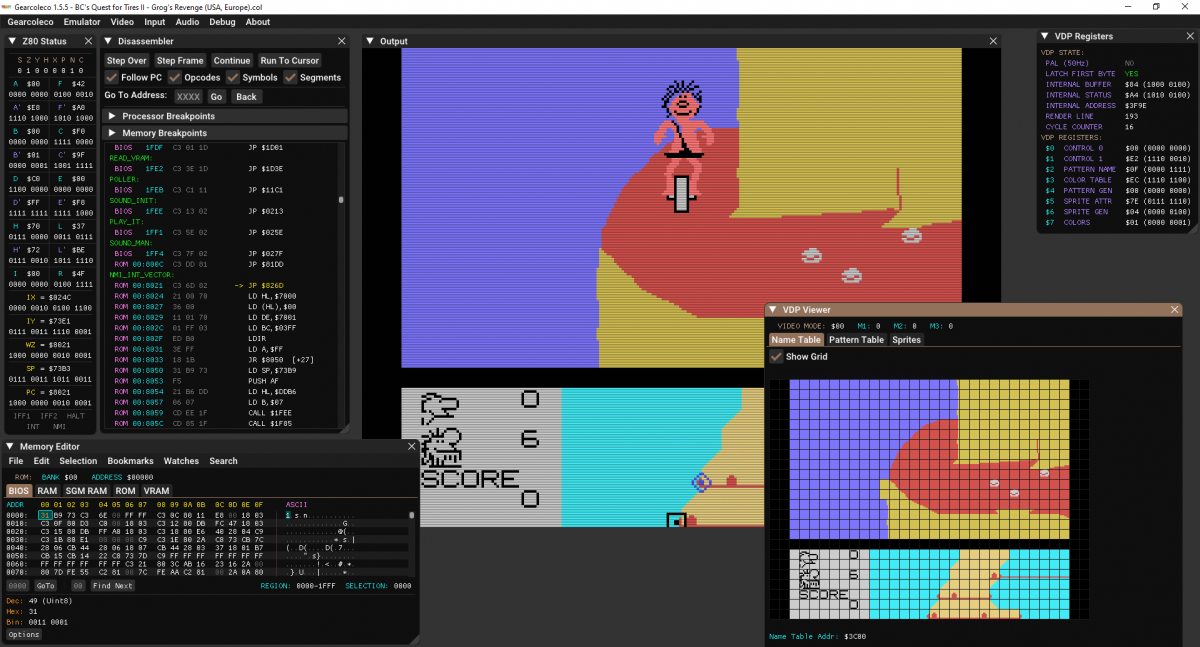Click the Disassembler vertical scrollbar handle
This screenshot has height=647, width=1200.
(342, 199)
